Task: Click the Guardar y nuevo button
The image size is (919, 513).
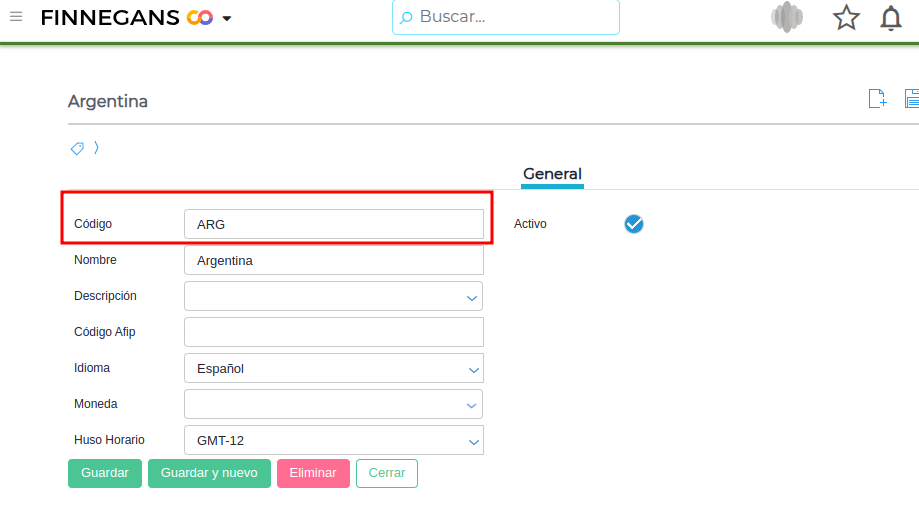Action: click(x=209, y=473)
